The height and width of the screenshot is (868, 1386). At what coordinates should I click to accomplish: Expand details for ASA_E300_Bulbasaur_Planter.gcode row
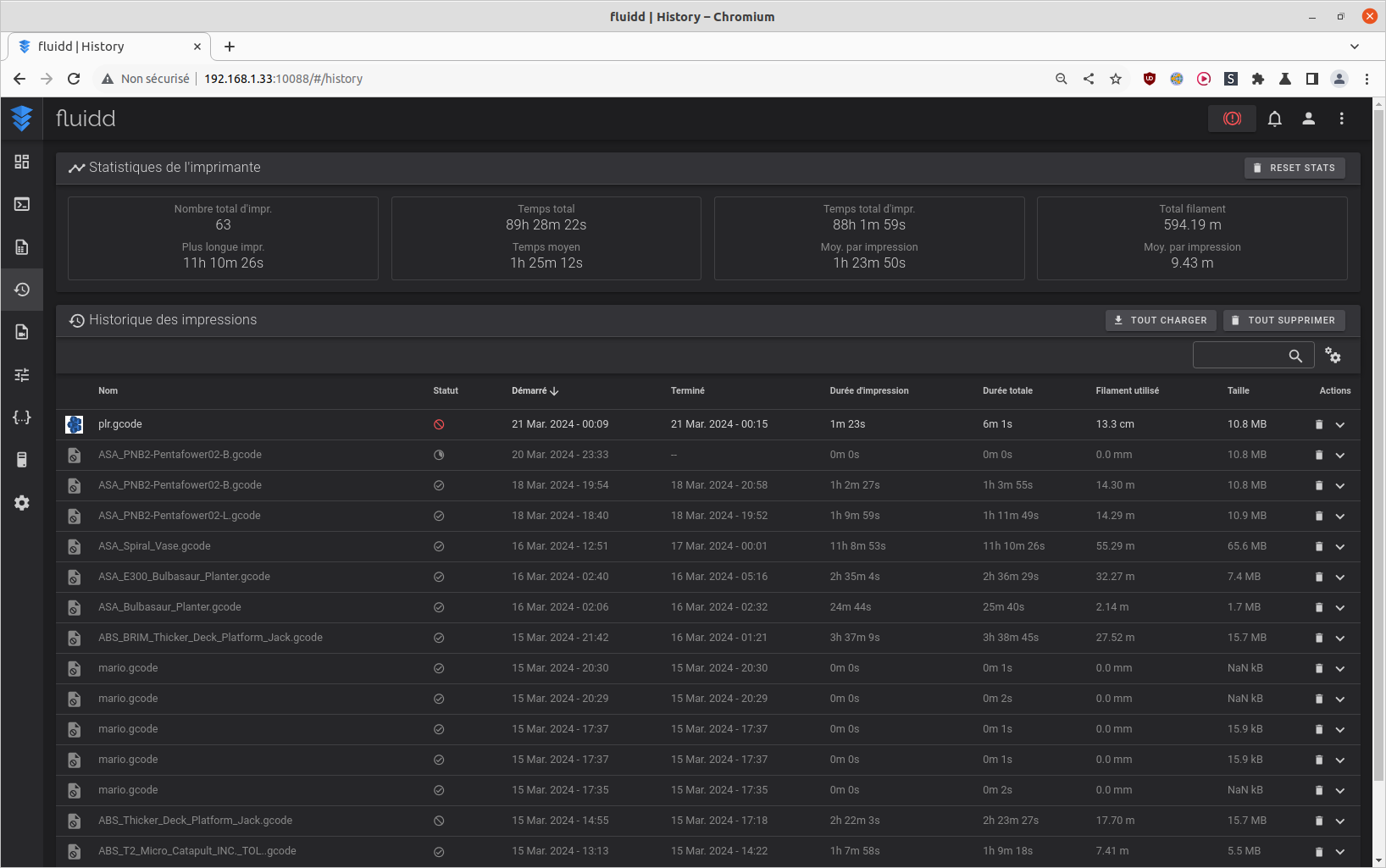pos(1340,578)
